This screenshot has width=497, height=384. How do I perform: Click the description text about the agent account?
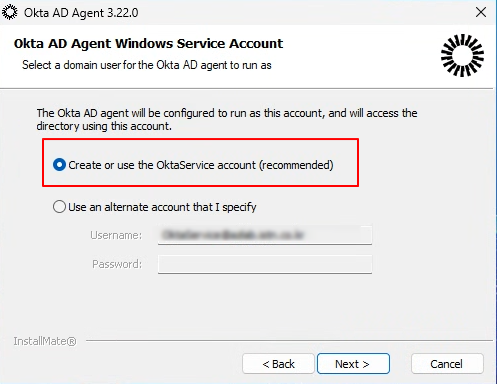pyautogui.click(x=227, y=119)
